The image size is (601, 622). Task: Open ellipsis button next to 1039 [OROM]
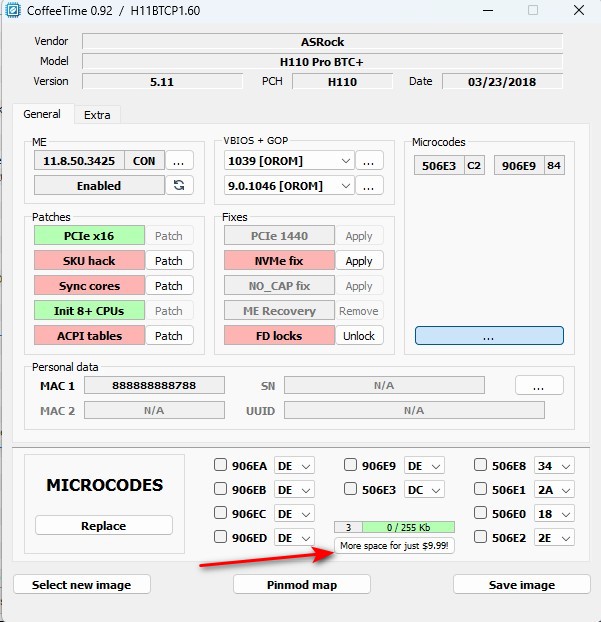(x=369, y=161)
